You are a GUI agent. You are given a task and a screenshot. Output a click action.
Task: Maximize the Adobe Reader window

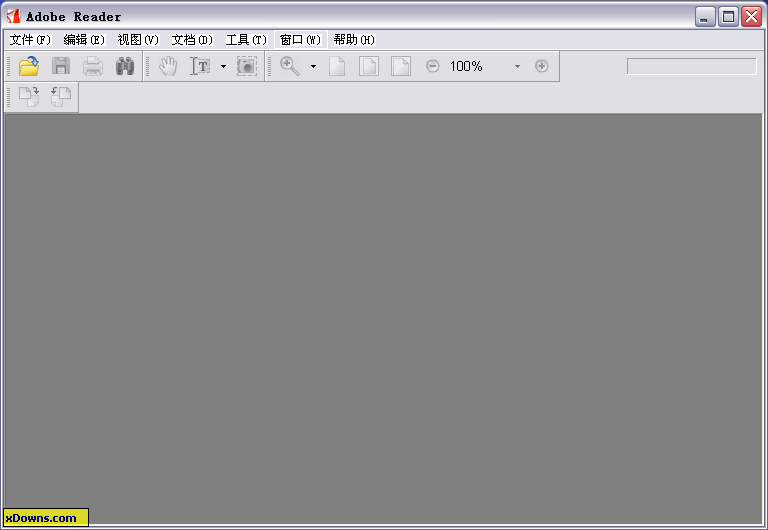click(728, 17)
